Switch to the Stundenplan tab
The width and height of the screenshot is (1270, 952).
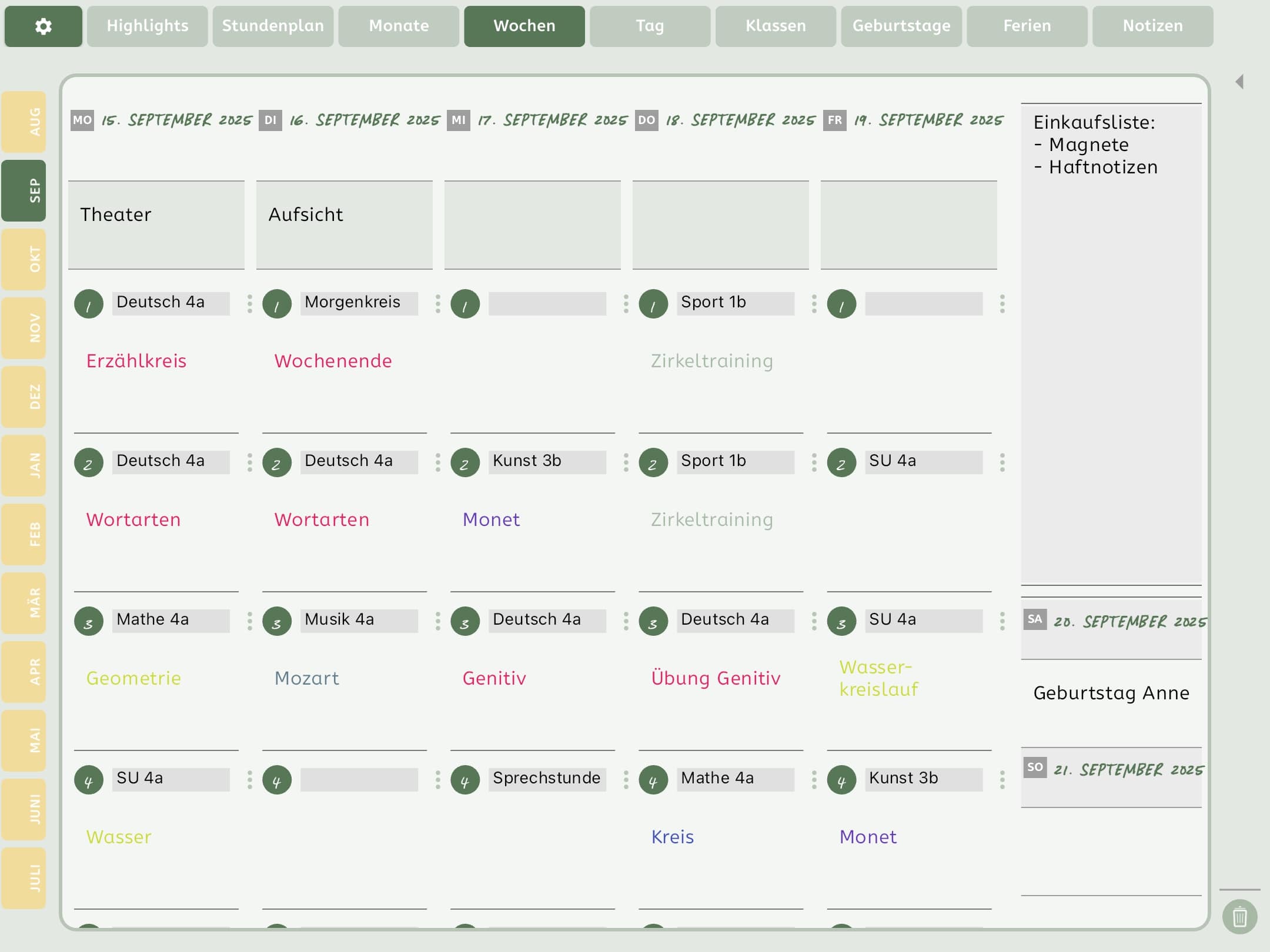[x=273, y=26]
